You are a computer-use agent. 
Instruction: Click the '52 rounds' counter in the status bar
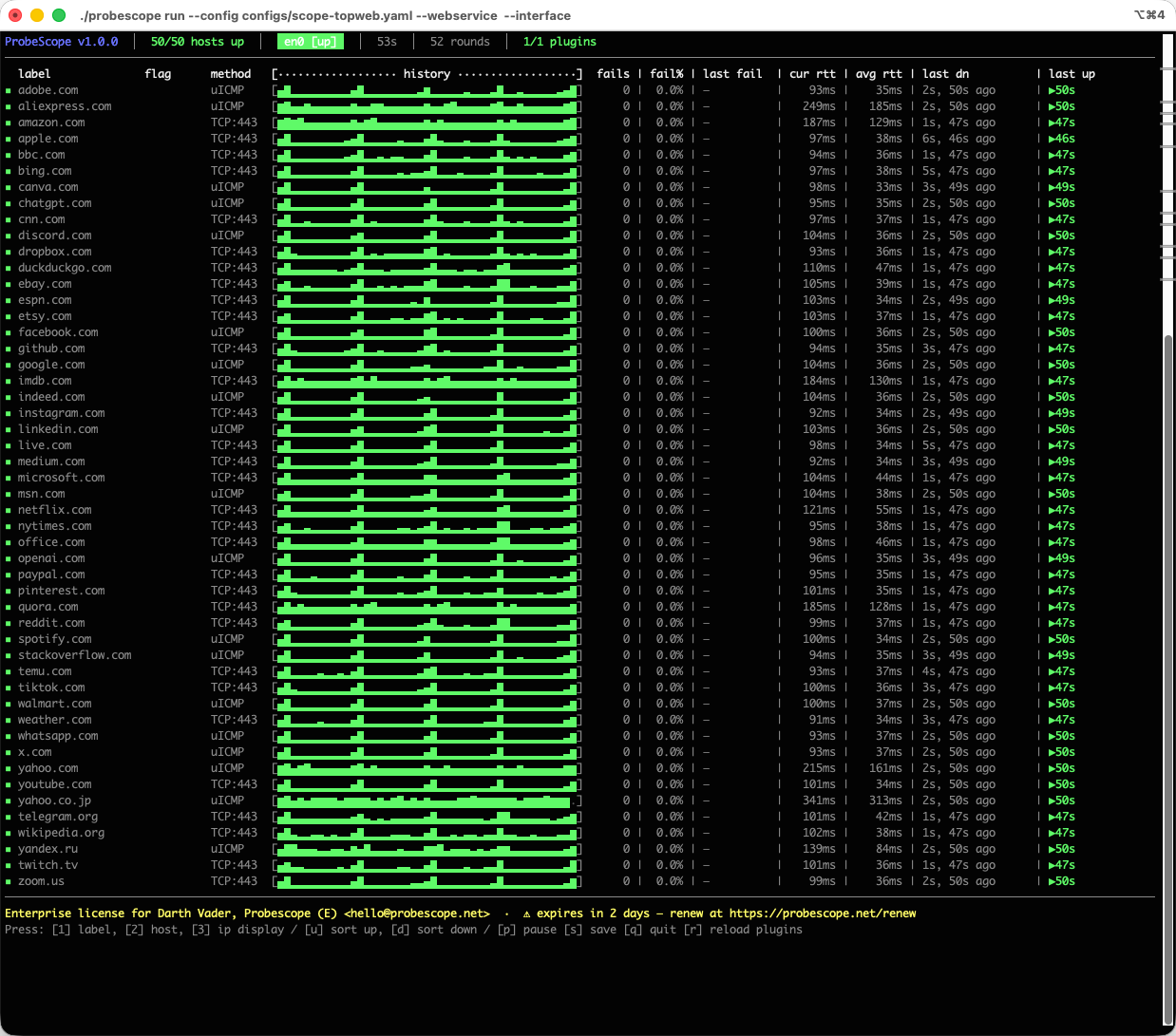460,42
